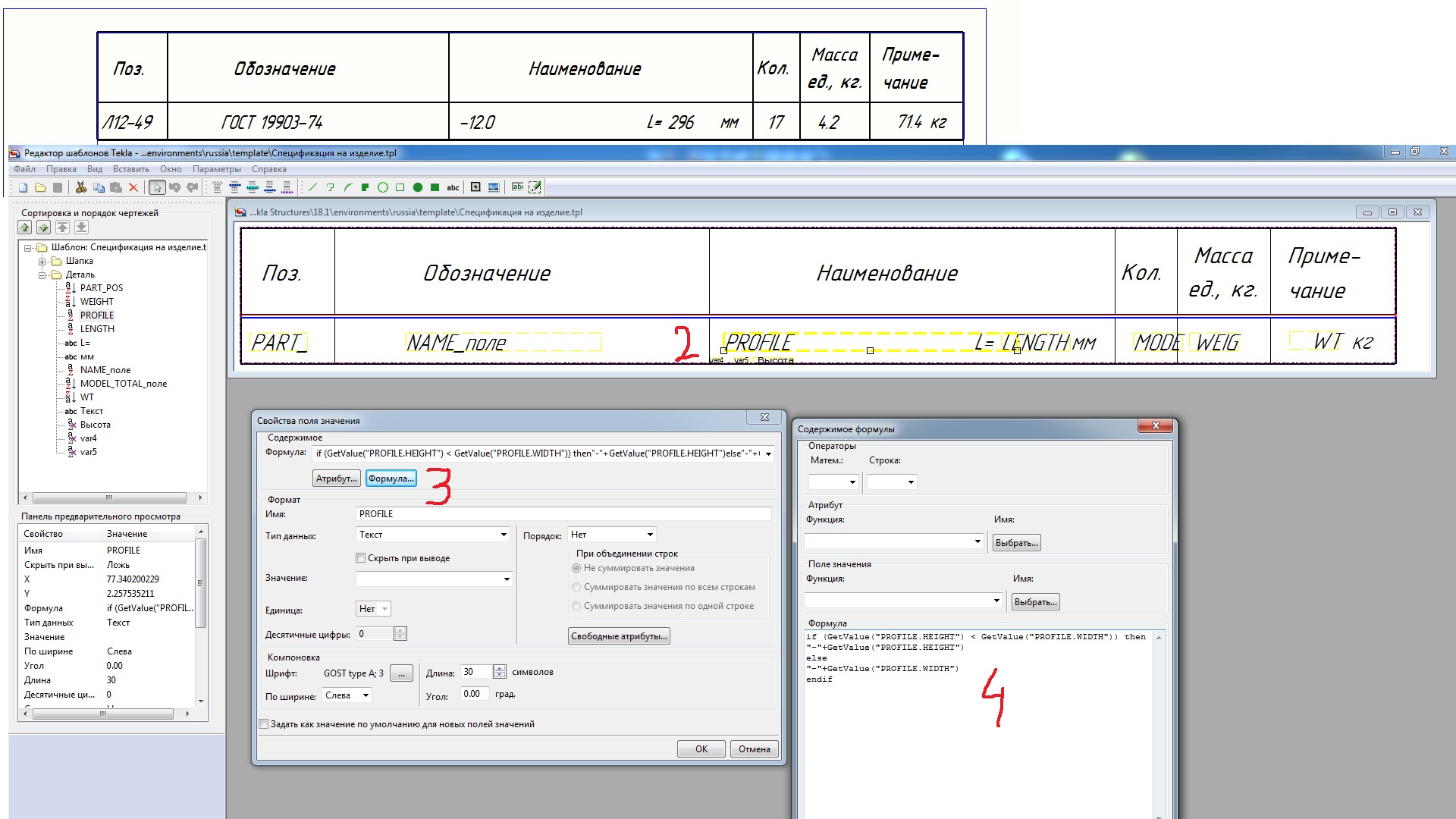Click the 'Имя' PROFILE input field
This screenshot has width=1456, height=819.
pyautogui.click(x=563, y=514)
